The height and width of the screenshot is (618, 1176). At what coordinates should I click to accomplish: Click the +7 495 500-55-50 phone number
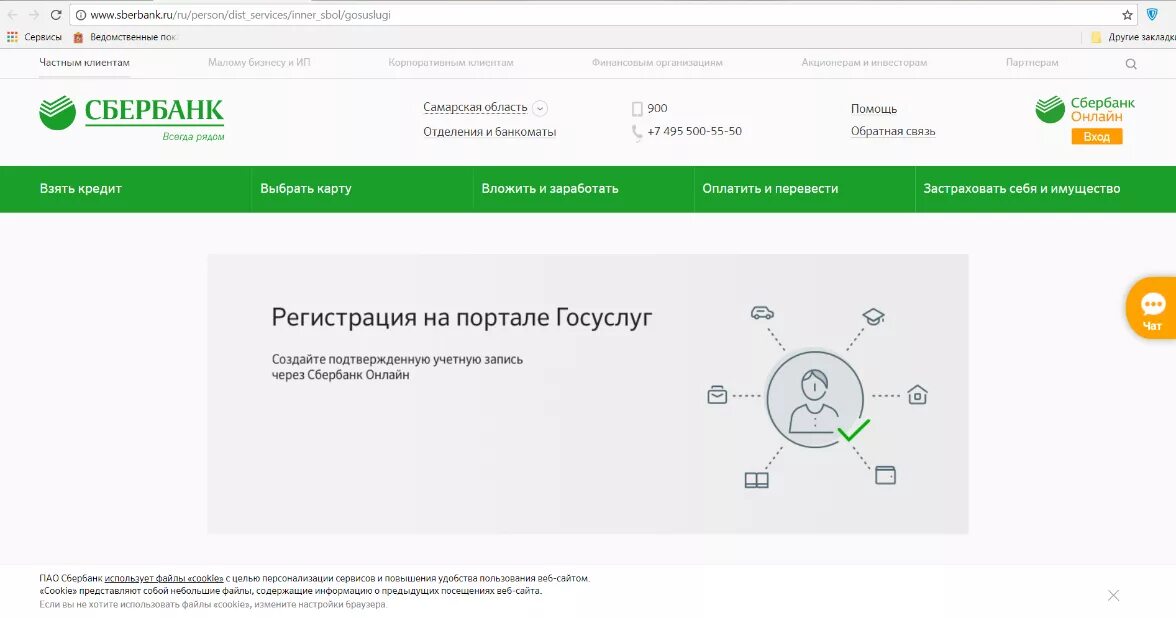pyautogui.click(x=694, y=131)
